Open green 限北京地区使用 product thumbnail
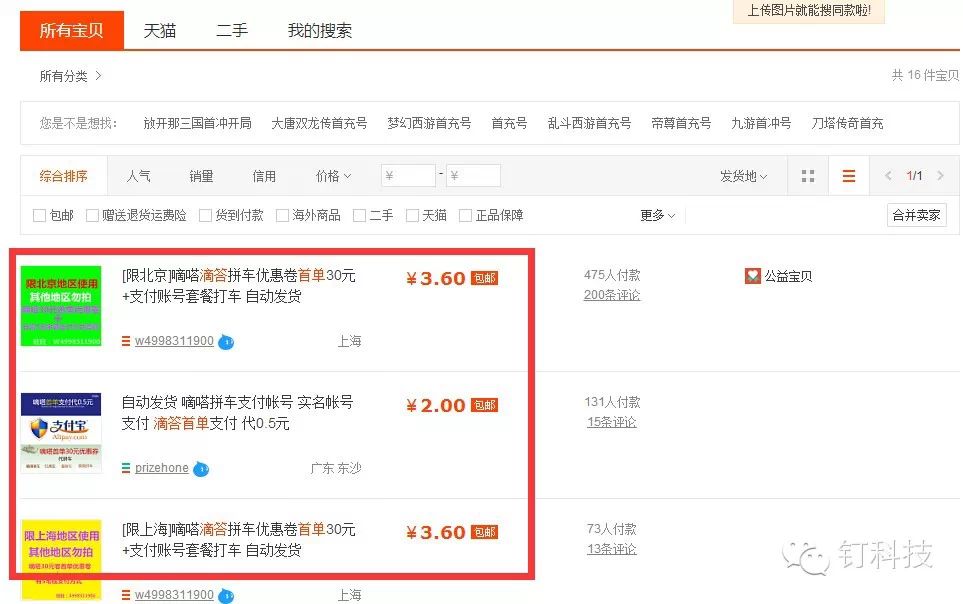963x604 pixels. (61, 306)
